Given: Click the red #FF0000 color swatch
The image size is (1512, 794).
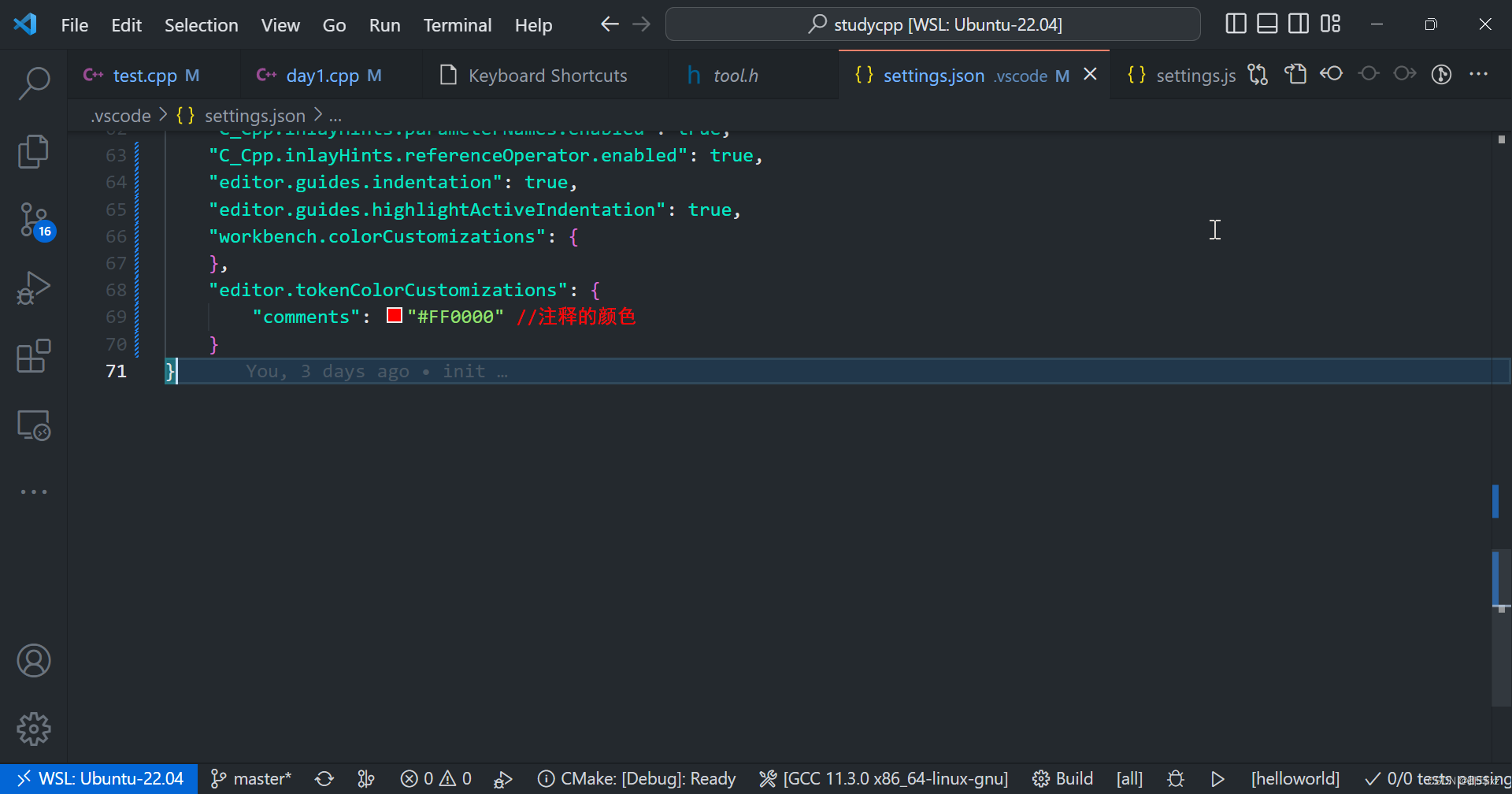Looking at the screenshot, I should coord(395,316).
